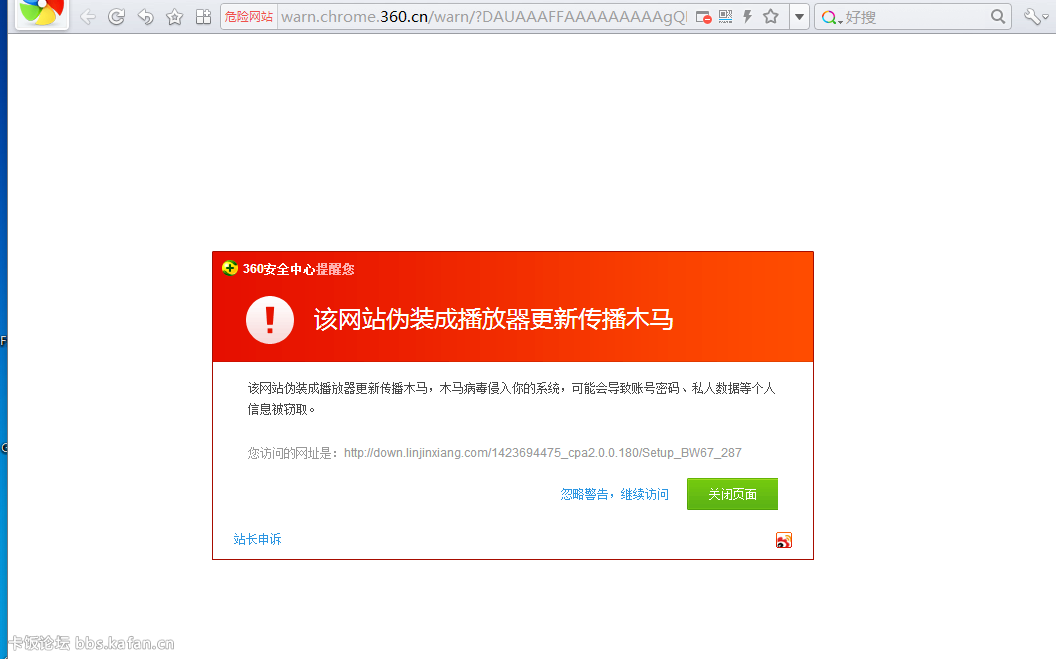This screenshot has width=1056, height=659.
Task: Share via the Weibo icon
Action: point(784,540)
